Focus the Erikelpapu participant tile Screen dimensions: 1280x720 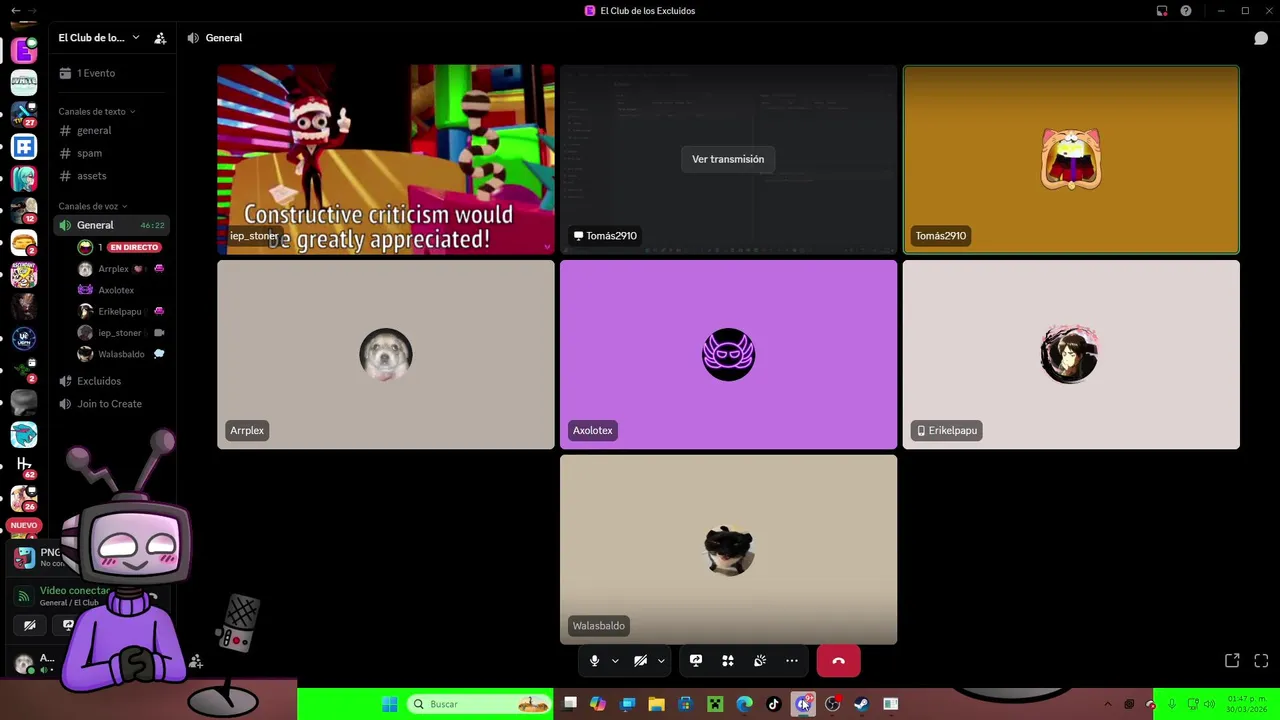point(1071,355)
